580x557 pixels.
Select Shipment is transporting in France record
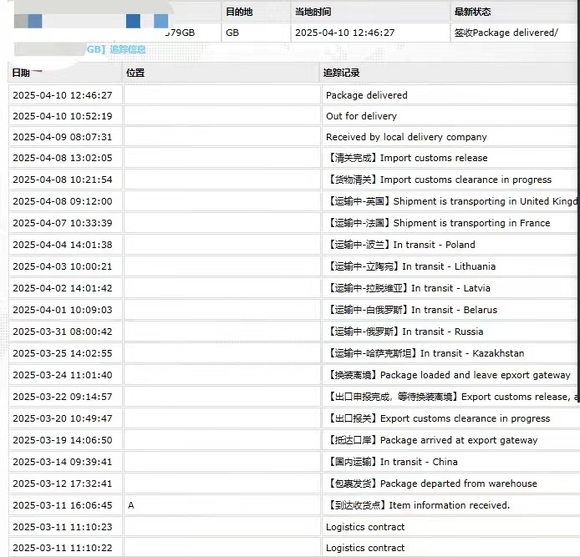click(x=438, y=223)
